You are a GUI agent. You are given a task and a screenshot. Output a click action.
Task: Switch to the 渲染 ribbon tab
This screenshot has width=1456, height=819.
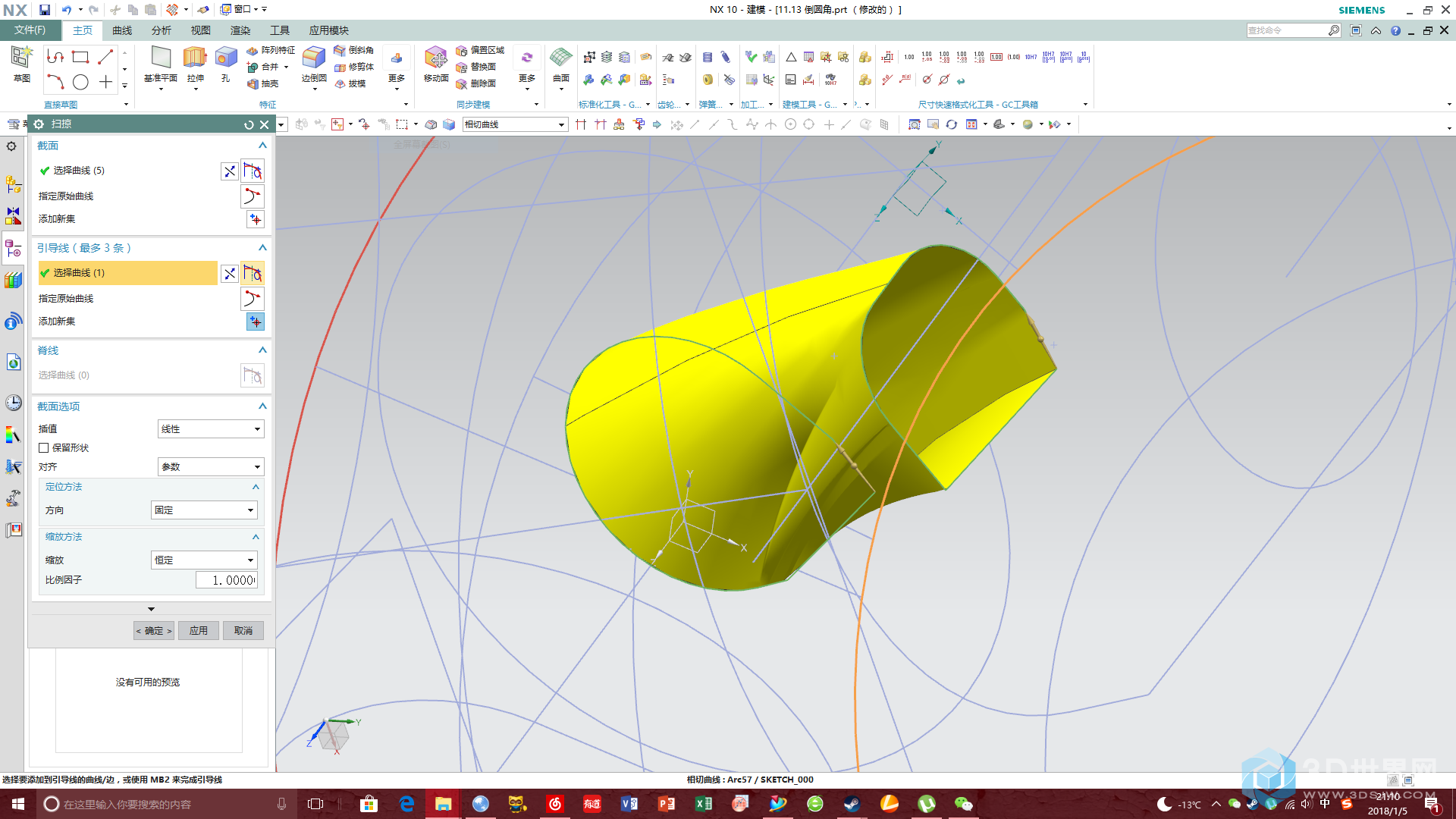point(240,30)
